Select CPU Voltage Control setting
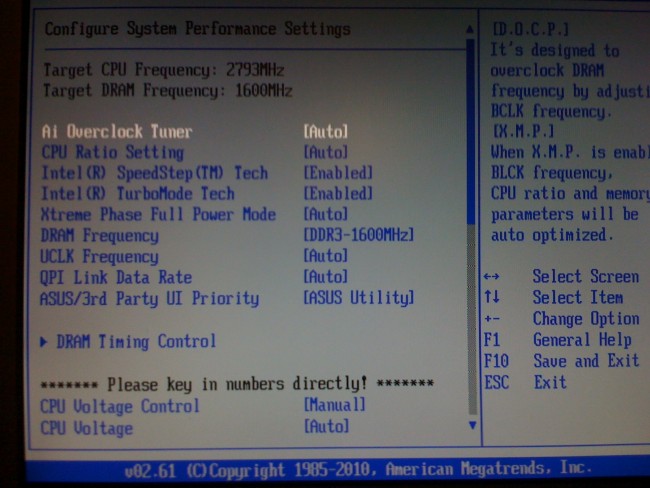 click(119, 406)
